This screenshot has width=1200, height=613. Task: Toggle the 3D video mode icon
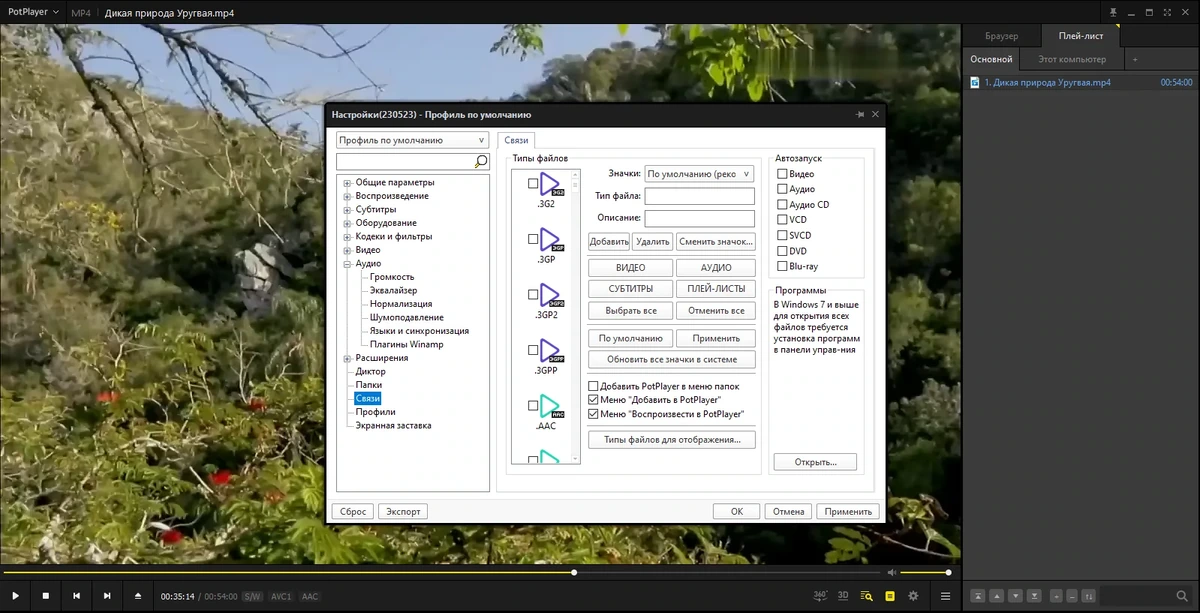[x=843, y=596]
